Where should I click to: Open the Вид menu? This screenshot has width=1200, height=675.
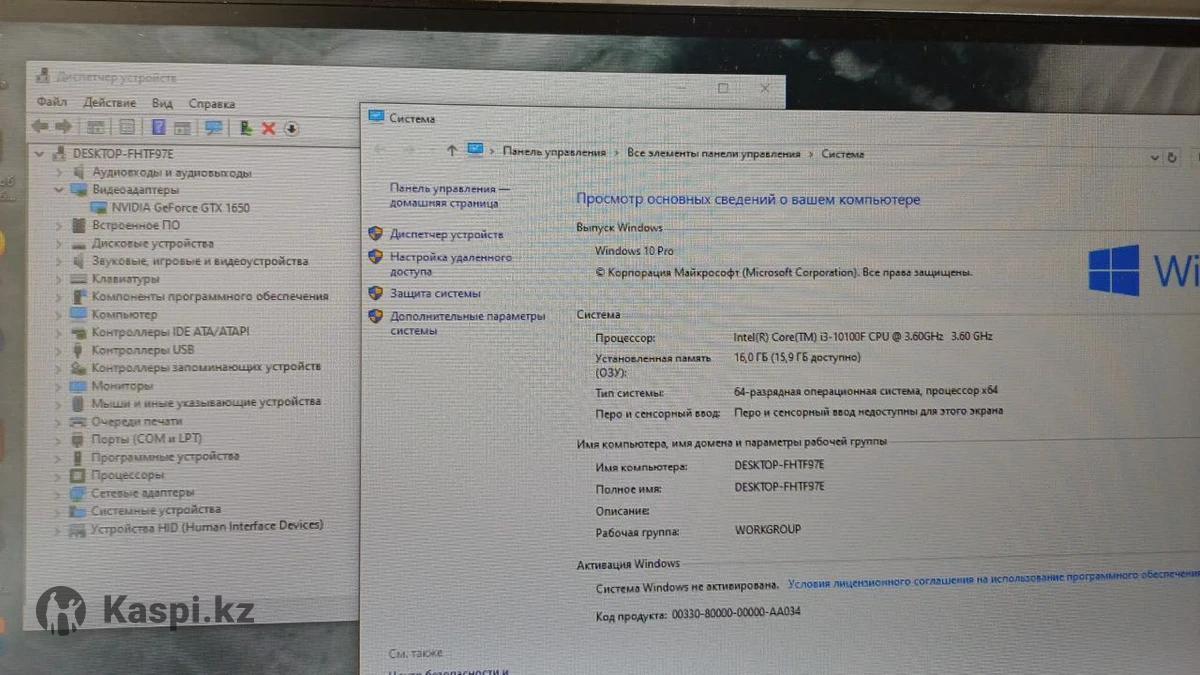click(163, 102)
